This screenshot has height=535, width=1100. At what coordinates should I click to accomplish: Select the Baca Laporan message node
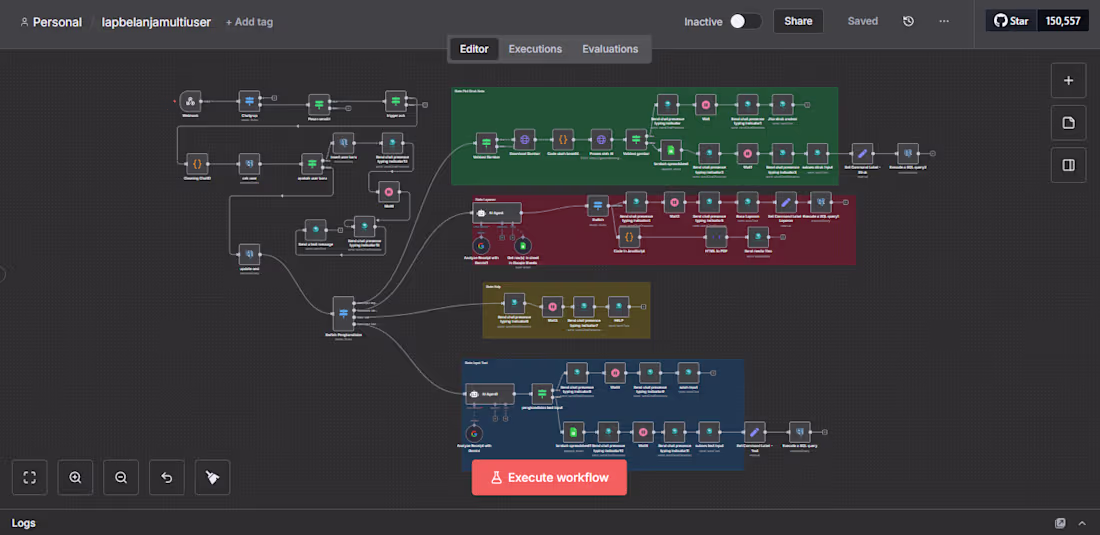pyautogui.click(x=748, y=203)
